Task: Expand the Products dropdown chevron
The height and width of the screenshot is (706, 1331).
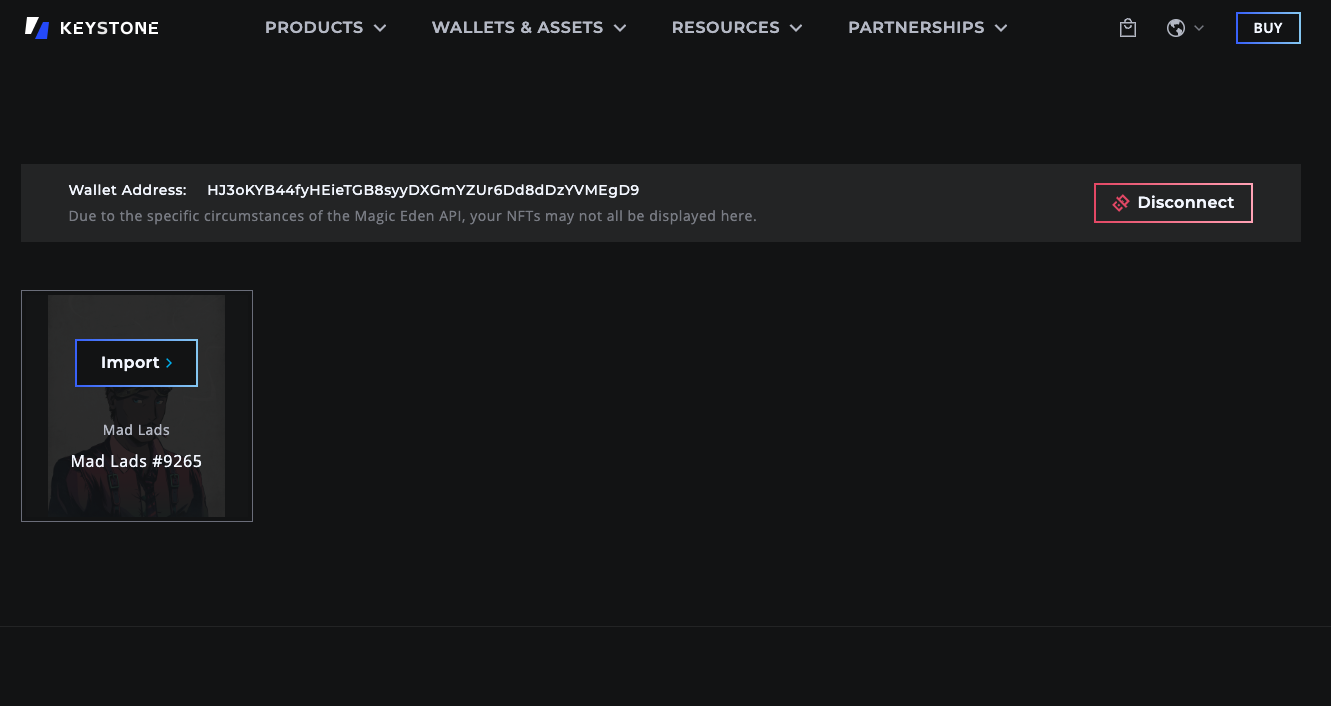Action: pyautogui.click(x=380, y=28)
